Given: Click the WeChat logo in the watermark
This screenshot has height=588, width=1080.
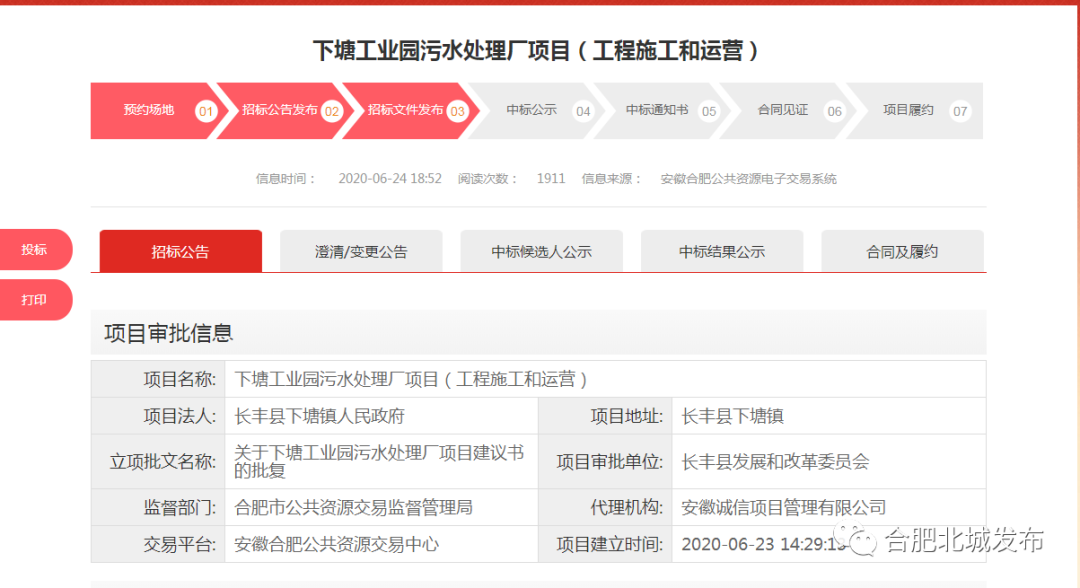Looking at the screenshot, I should [864, 541].
